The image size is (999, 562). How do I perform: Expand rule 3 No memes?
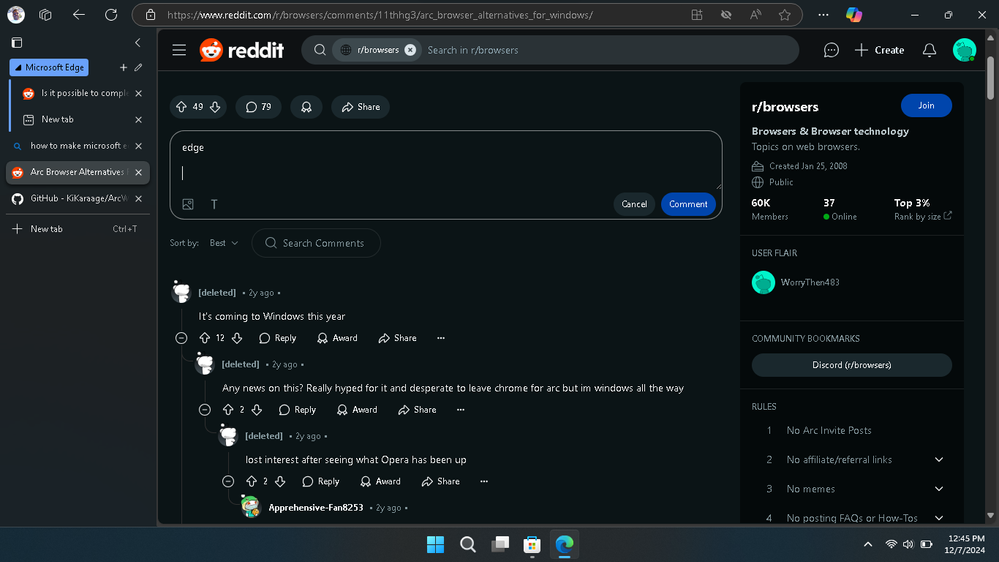coord(938,489)
